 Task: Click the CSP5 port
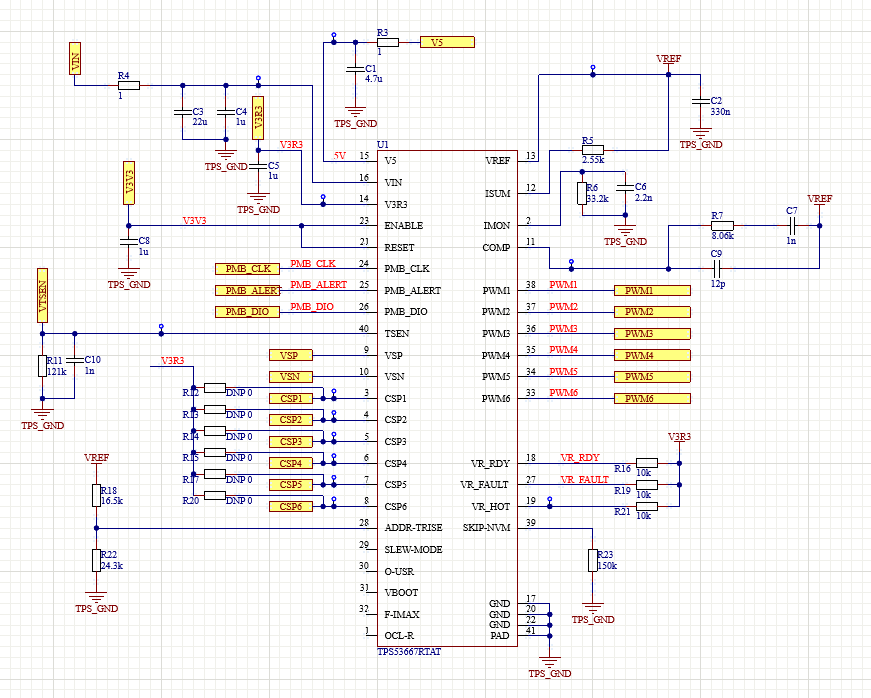click(x=291, y=485)
